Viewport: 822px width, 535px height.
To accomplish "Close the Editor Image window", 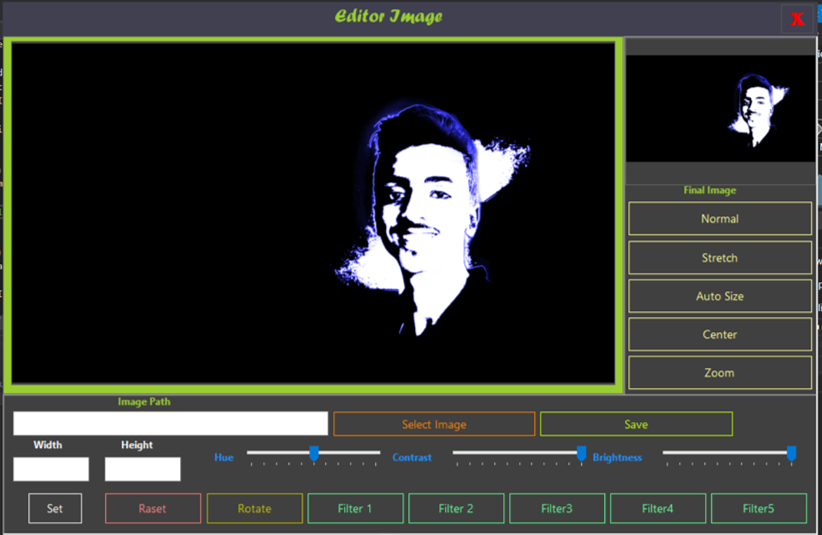I will tap(797, 19).
